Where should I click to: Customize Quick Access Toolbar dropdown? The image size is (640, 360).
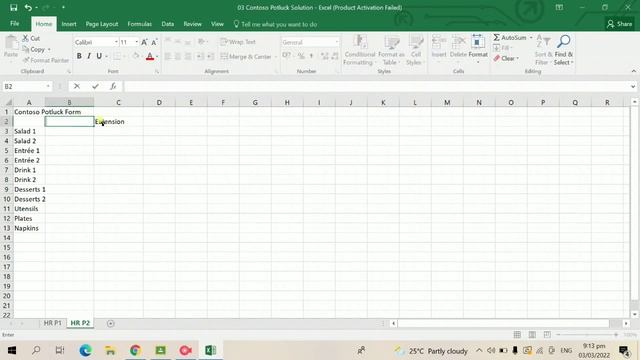pos(63,7)
